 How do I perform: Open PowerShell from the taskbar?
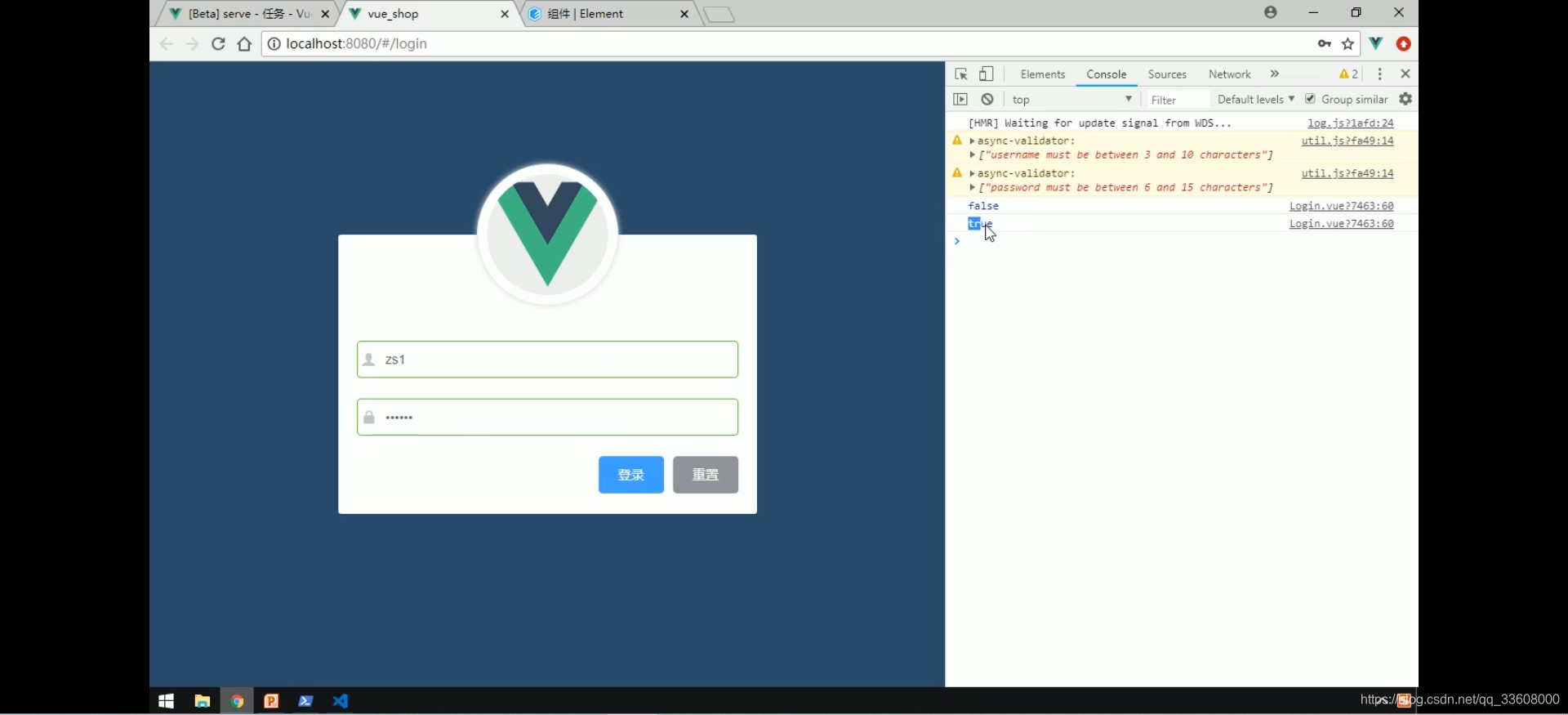coord(305,701)
